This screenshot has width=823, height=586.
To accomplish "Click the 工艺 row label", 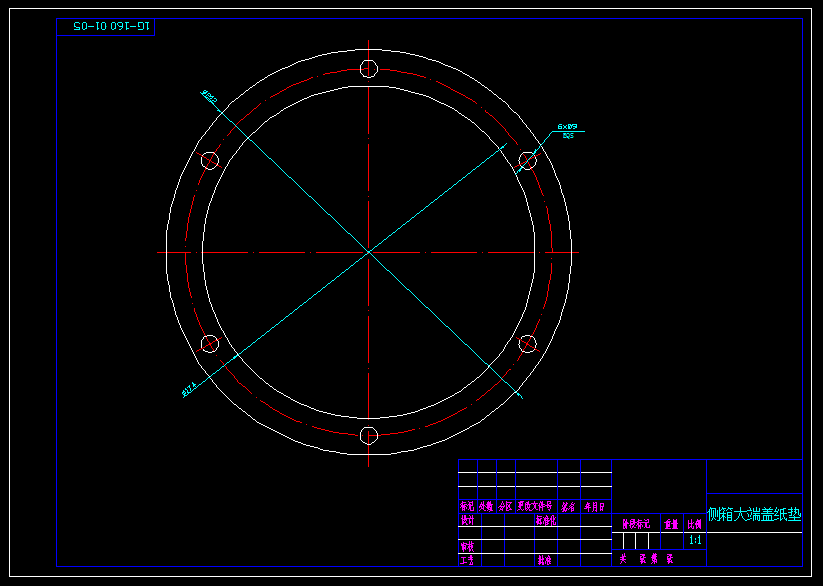I will (x=467, y=560).
